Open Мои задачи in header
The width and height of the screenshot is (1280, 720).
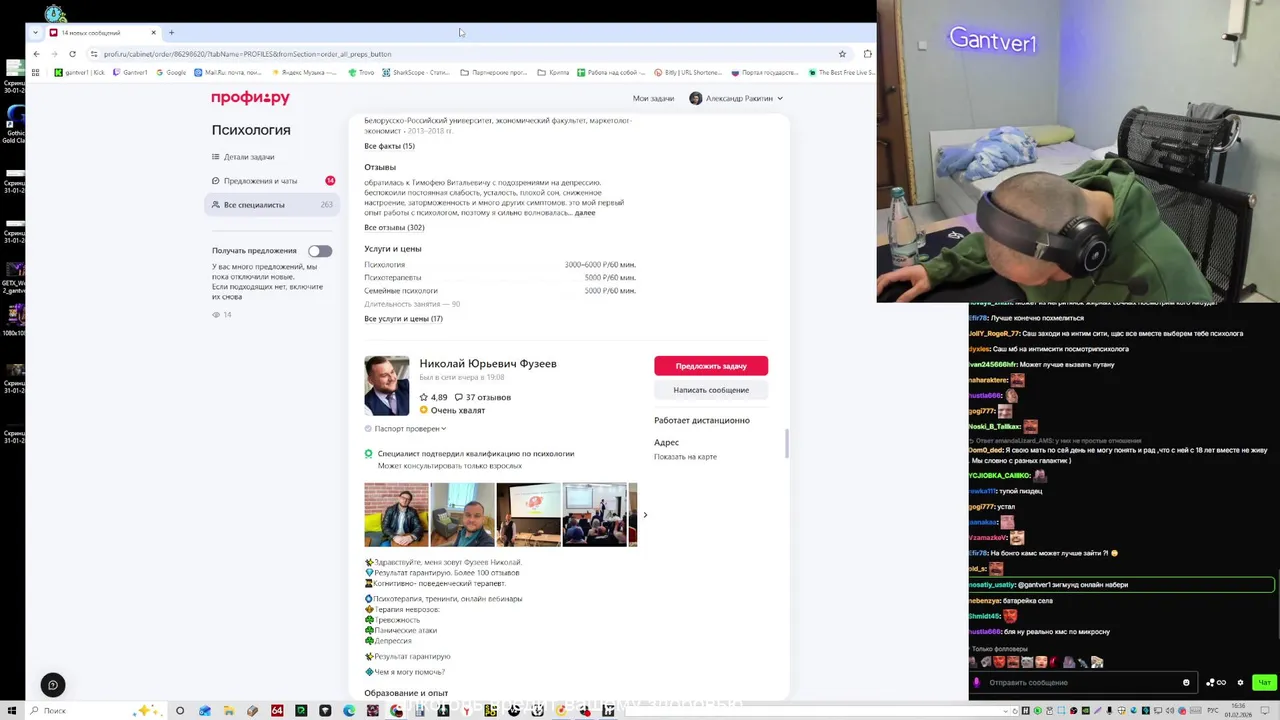[x=653, y=98]
